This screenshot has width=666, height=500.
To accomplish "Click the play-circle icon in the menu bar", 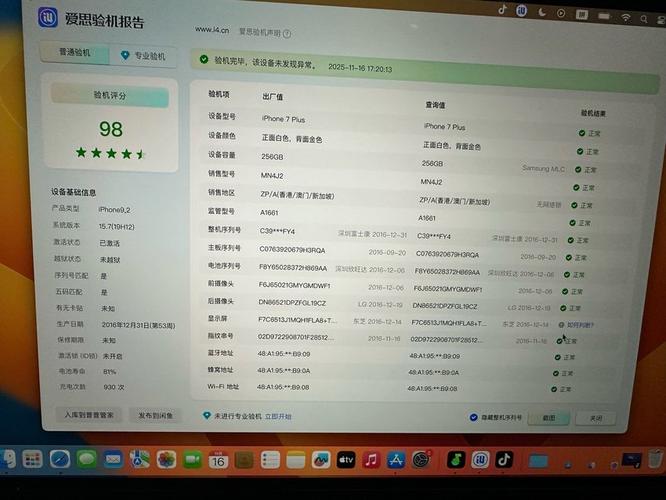I will coord(561,13).
